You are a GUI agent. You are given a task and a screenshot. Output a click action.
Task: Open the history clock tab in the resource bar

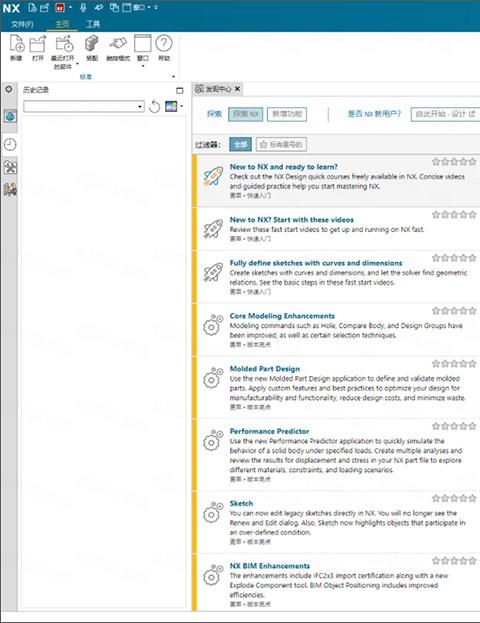click(x=10, y=144)
